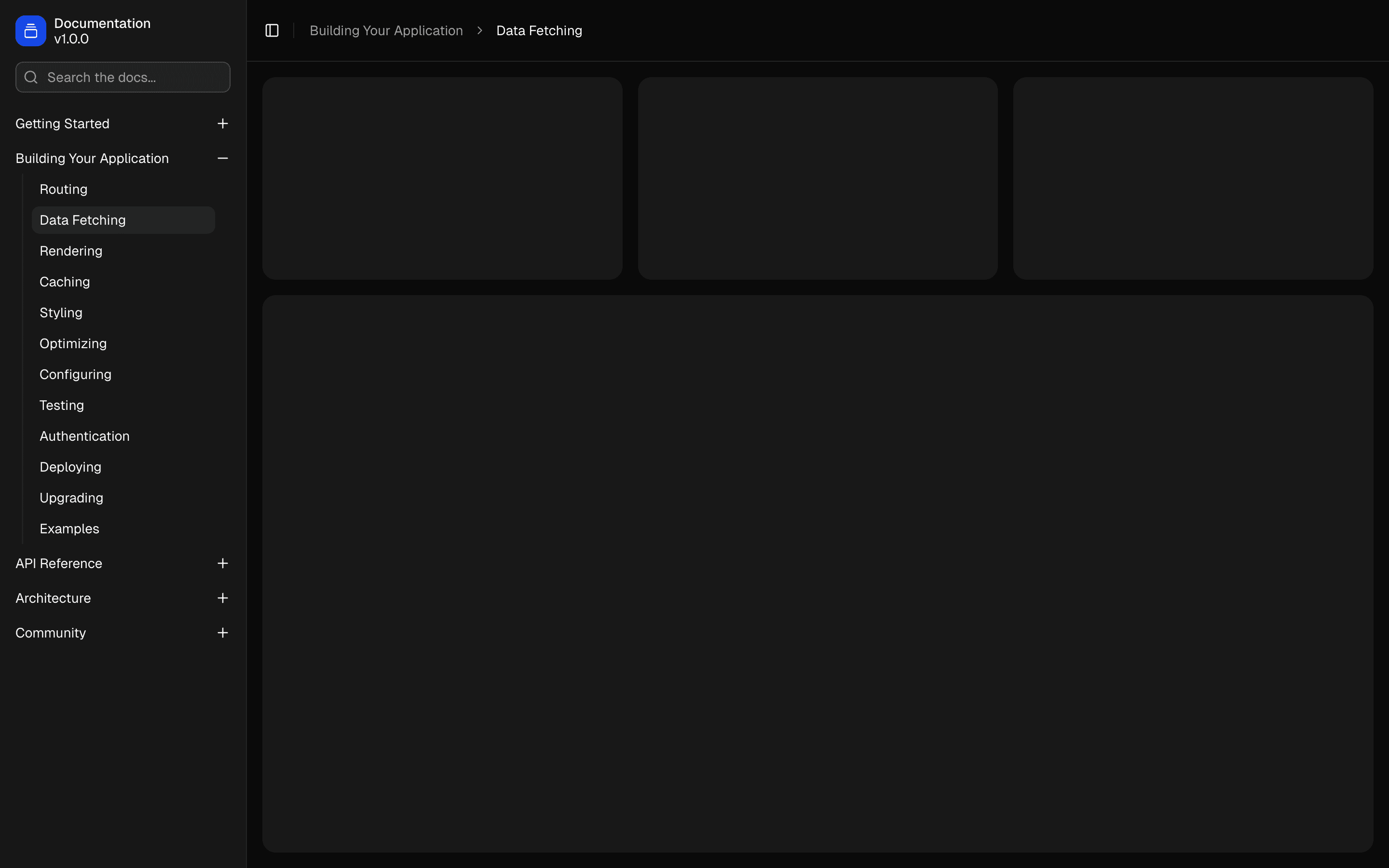Go to the Rendering page
1389x868 pixels.
click(71, 251)
